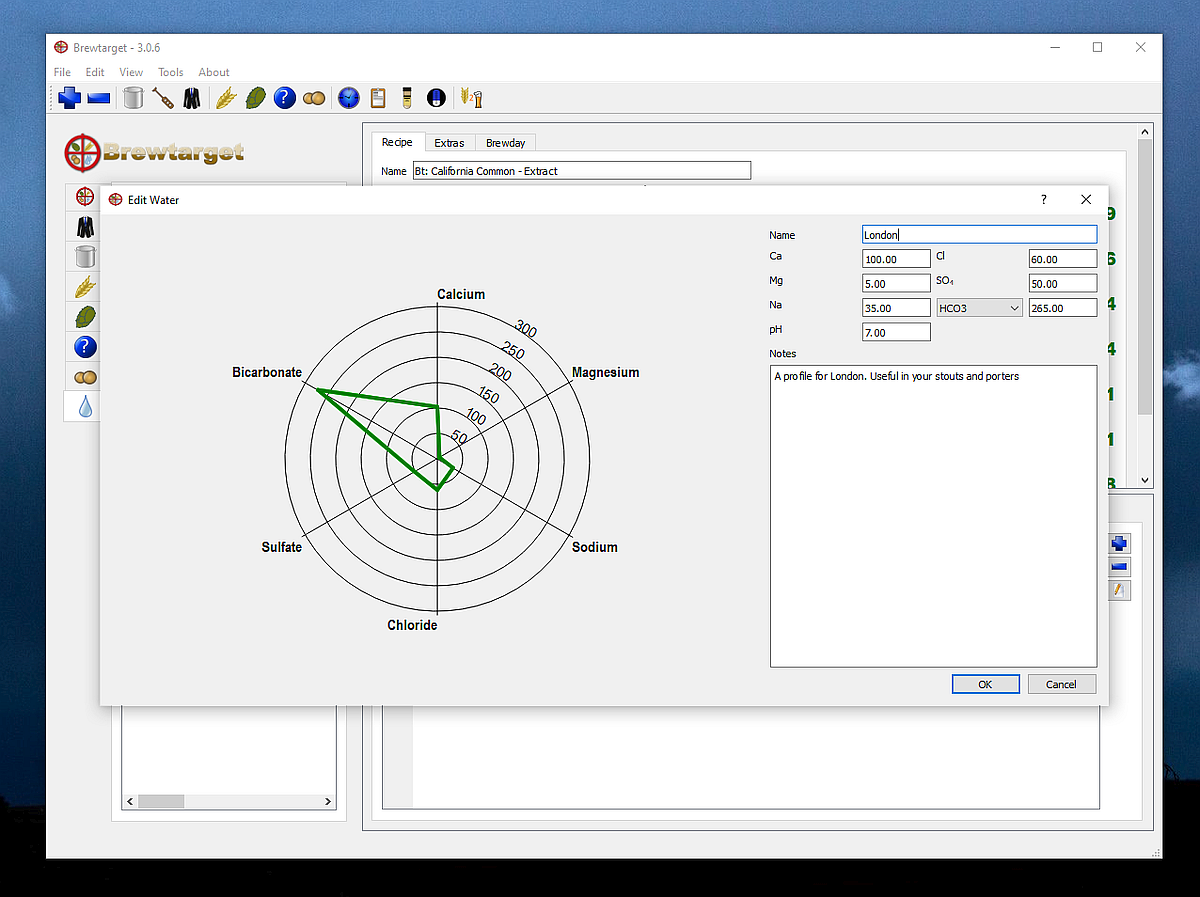Select the Equipment sidebar tab with kettle icon
Screen dimensions: 1200x897
click(x=85, y=257)
